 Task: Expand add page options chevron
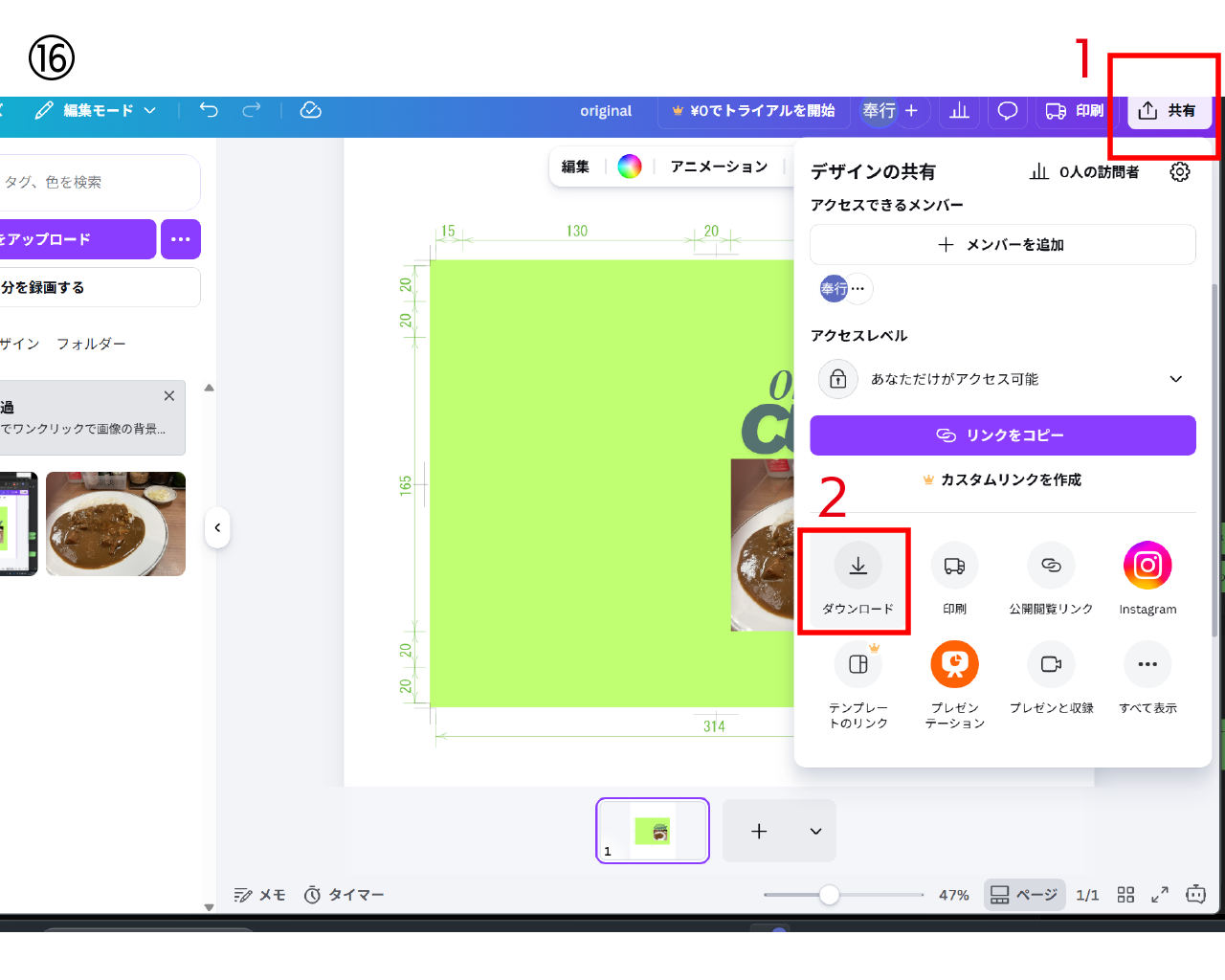[x=815, y=832]
